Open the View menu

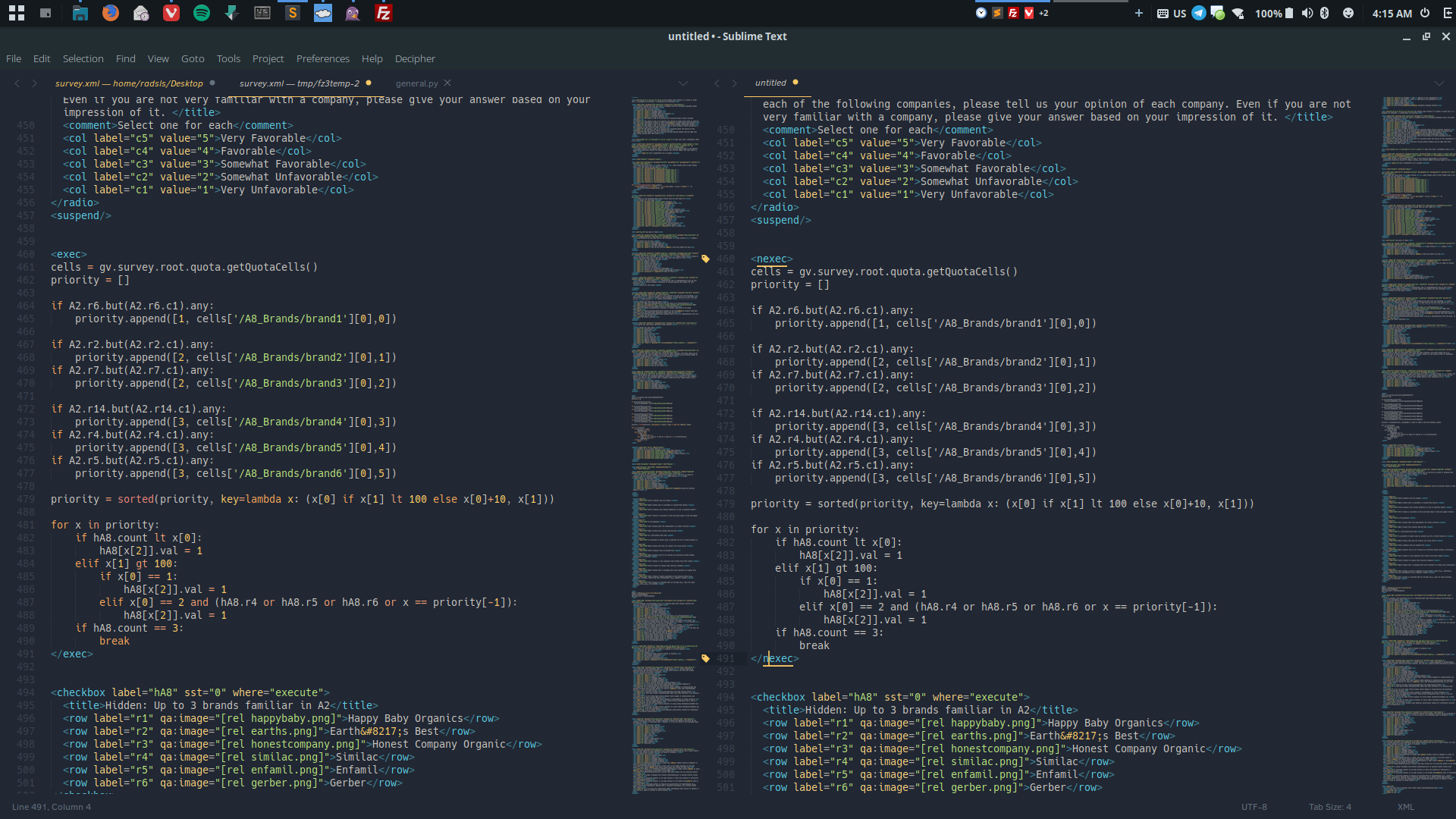pos(158,58)
